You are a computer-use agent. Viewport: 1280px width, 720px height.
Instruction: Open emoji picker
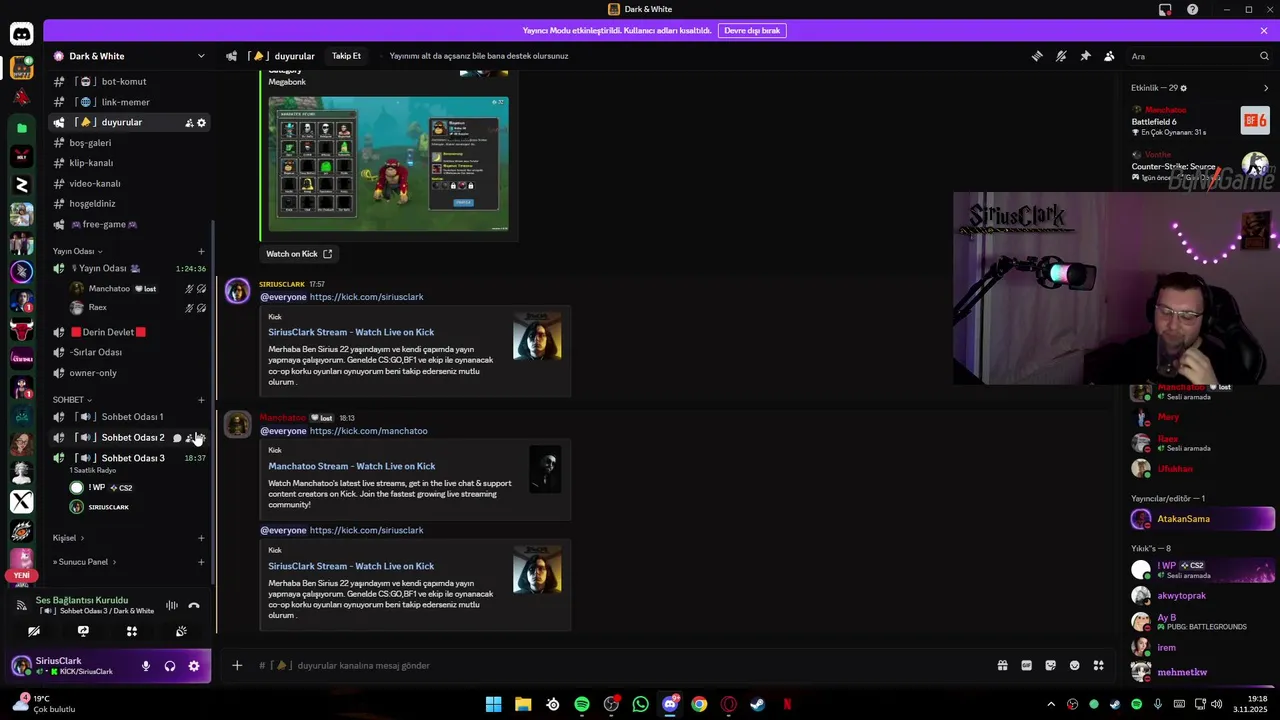tap(1075, 665)
